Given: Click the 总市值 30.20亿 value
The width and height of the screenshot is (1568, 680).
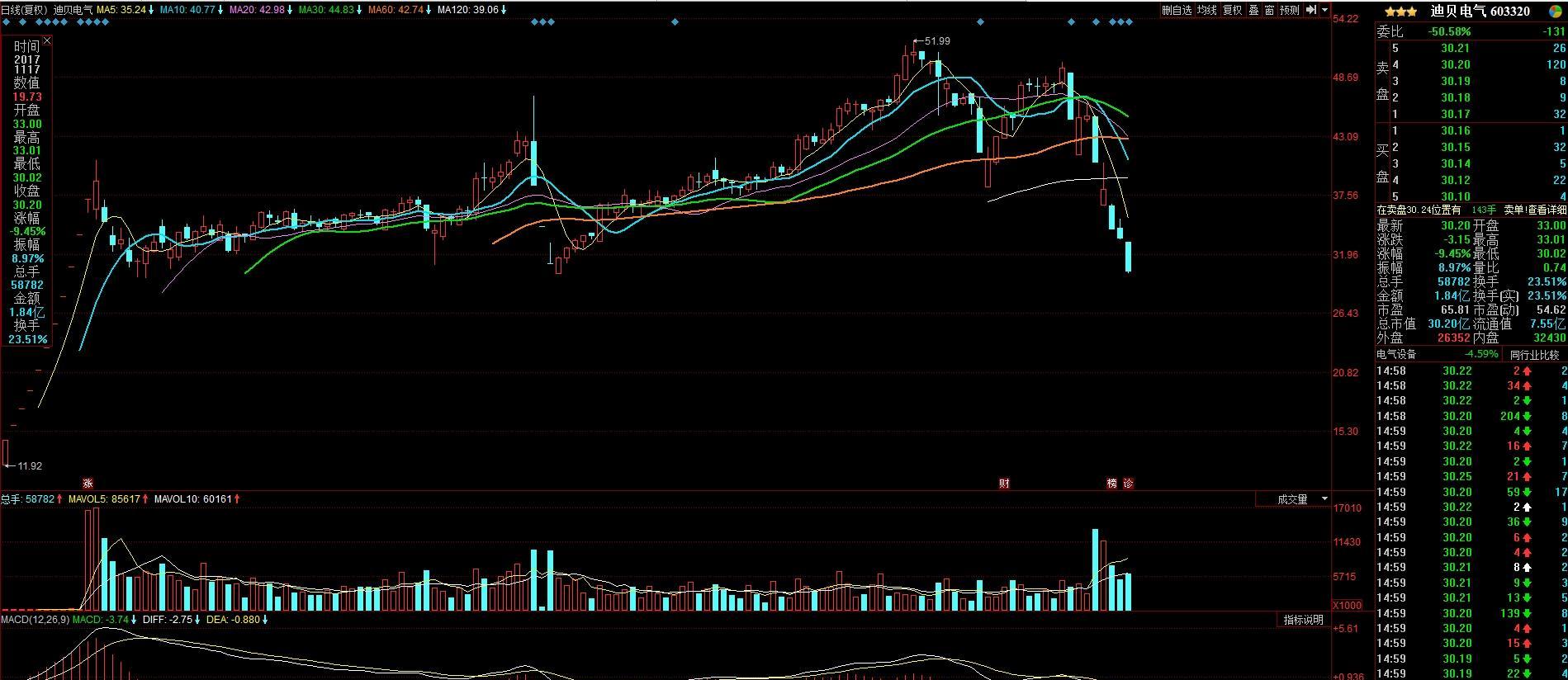Looking at the screenshot, I should click(x=1449, y=323).
